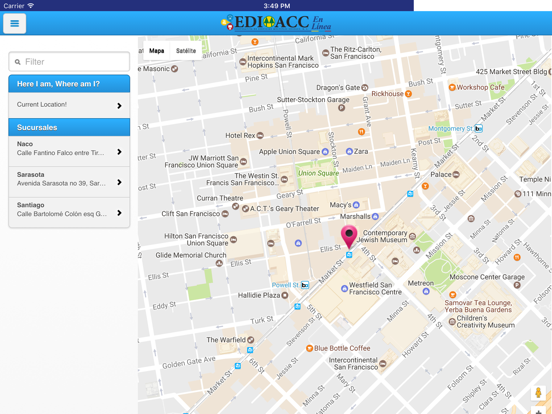Click the 111 Minna venue icon
Viewport: 552px width, 414px height.
(518, 194)
